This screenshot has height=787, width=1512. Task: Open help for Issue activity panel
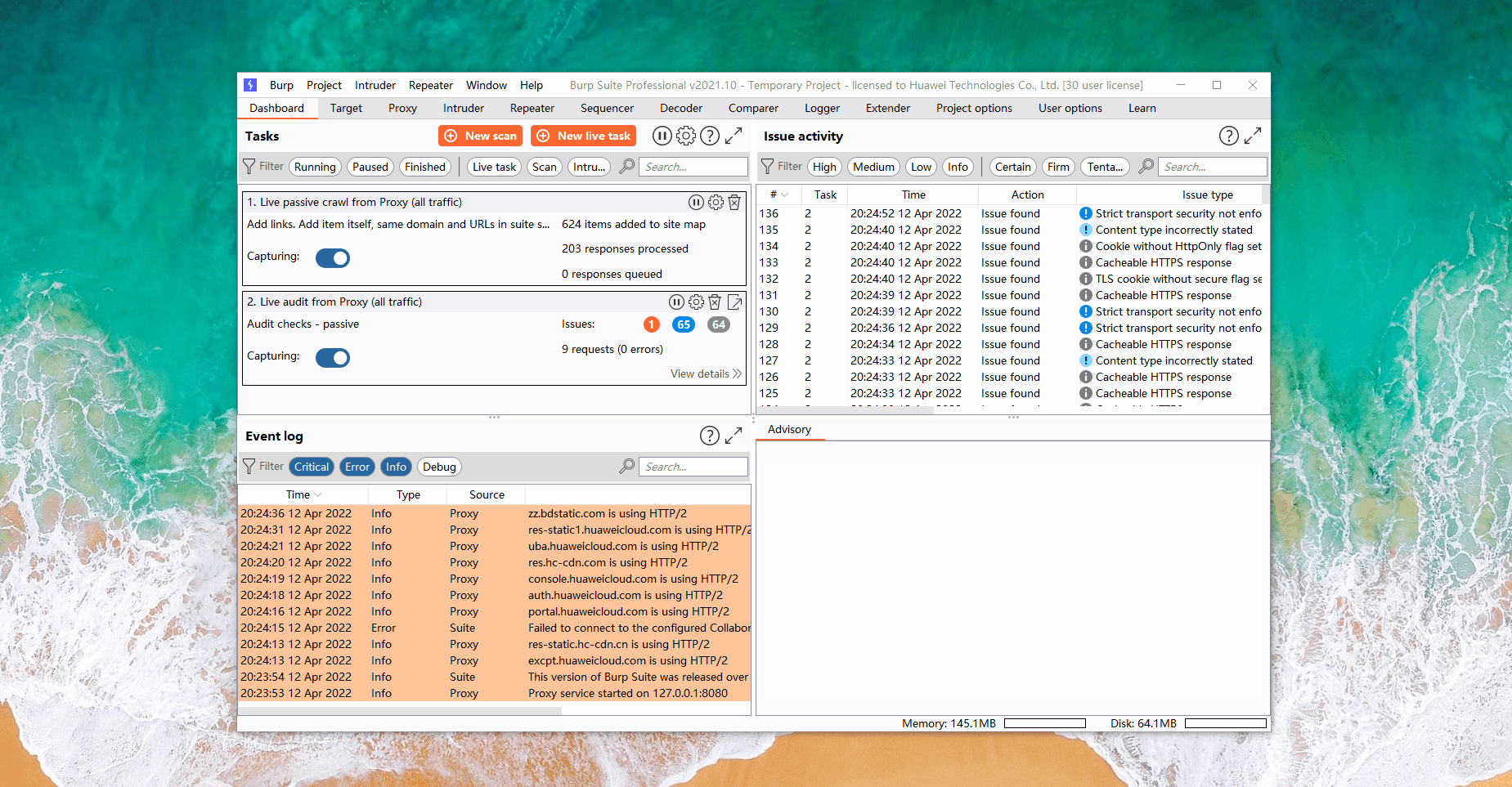[x=1229, y=136]
